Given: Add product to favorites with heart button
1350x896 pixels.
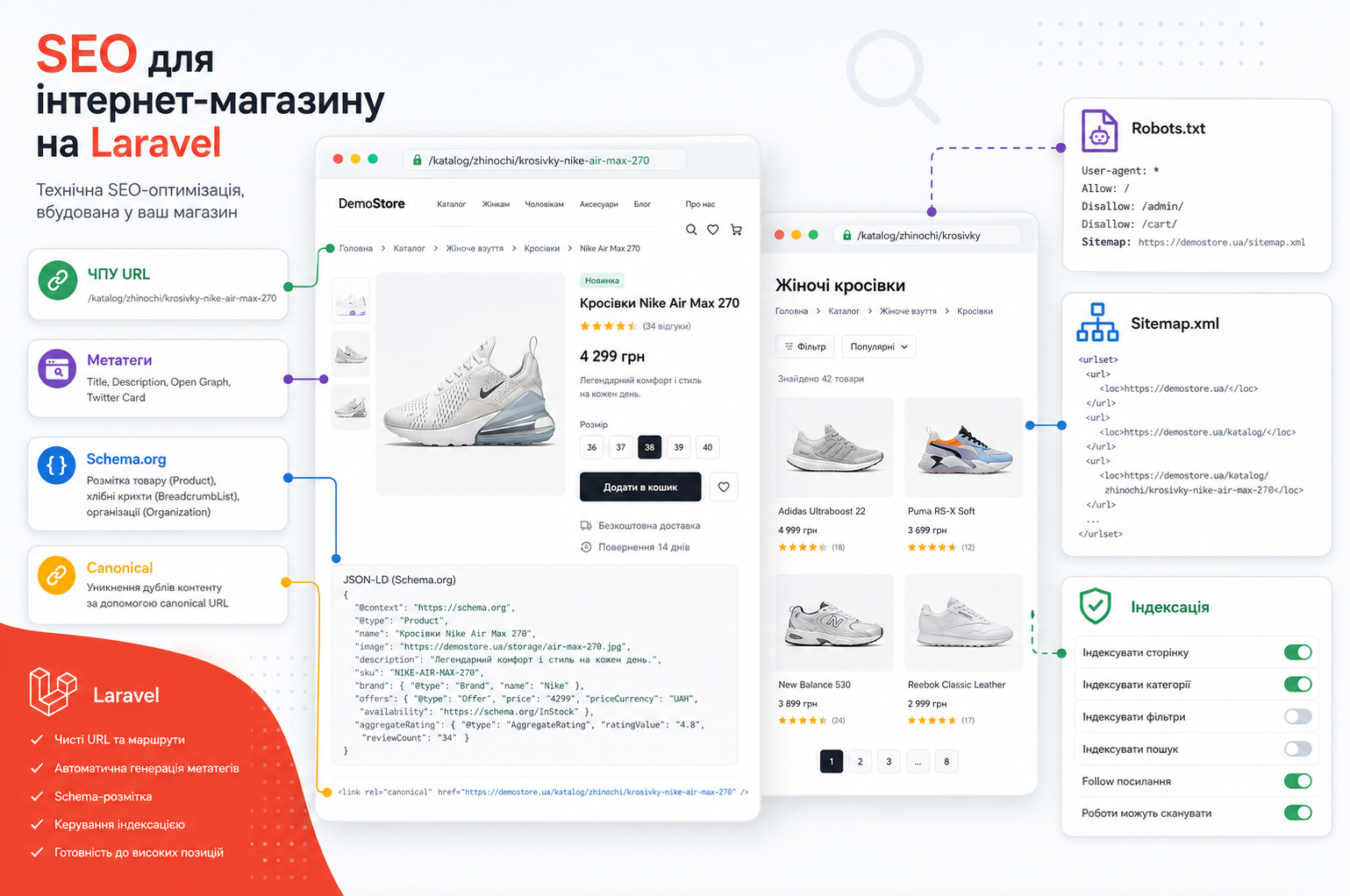Looking at the screenshot, I should 724,487.
